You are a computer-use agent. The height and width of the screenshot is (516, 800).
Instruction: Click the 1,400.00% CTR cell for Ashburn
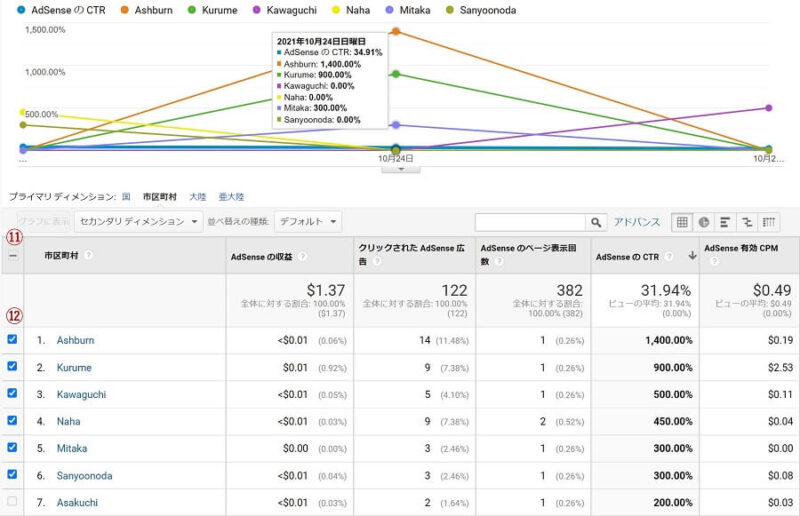pos(668,340)
